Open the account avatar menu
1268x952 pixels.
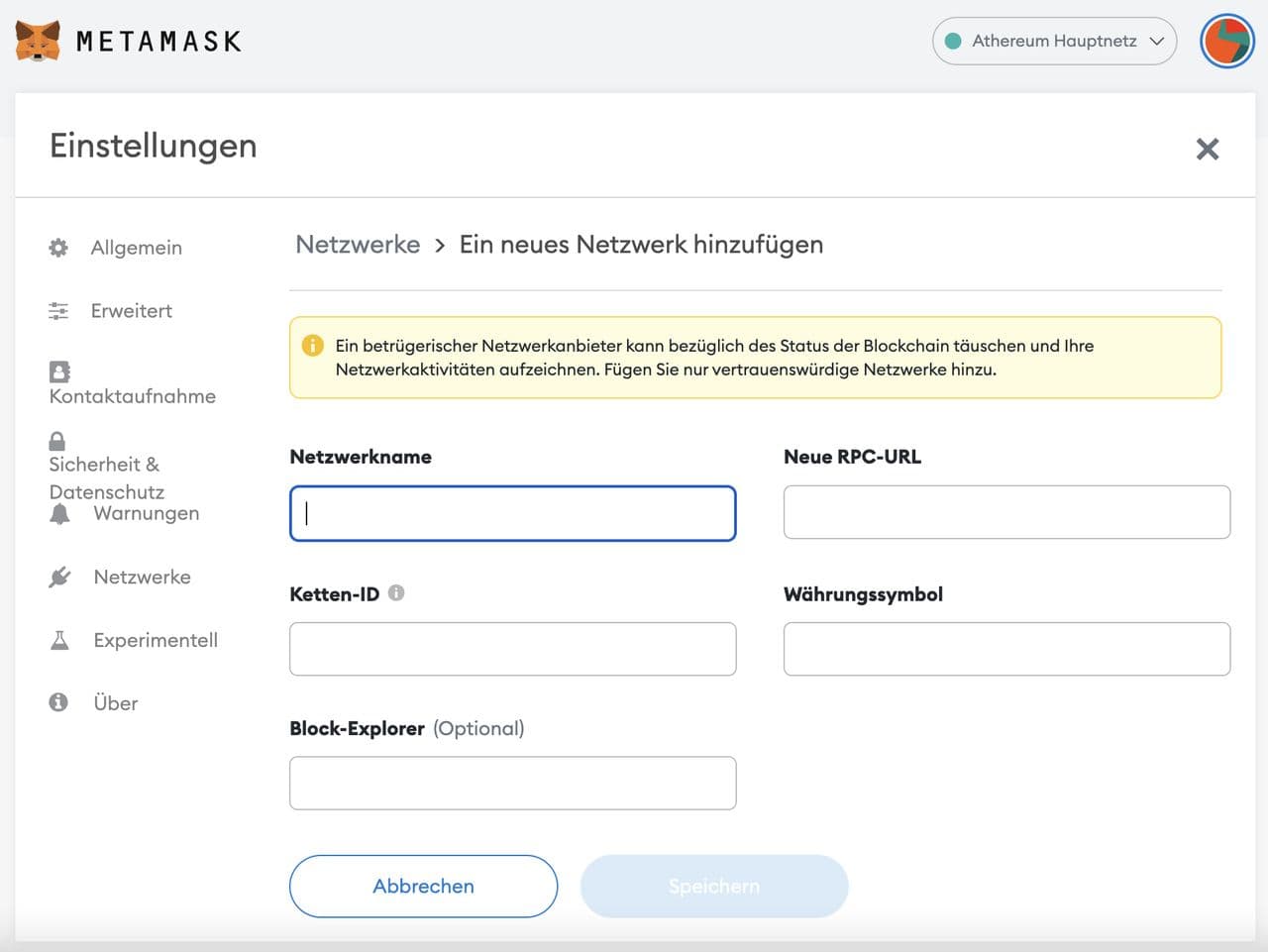[1227, 42]
